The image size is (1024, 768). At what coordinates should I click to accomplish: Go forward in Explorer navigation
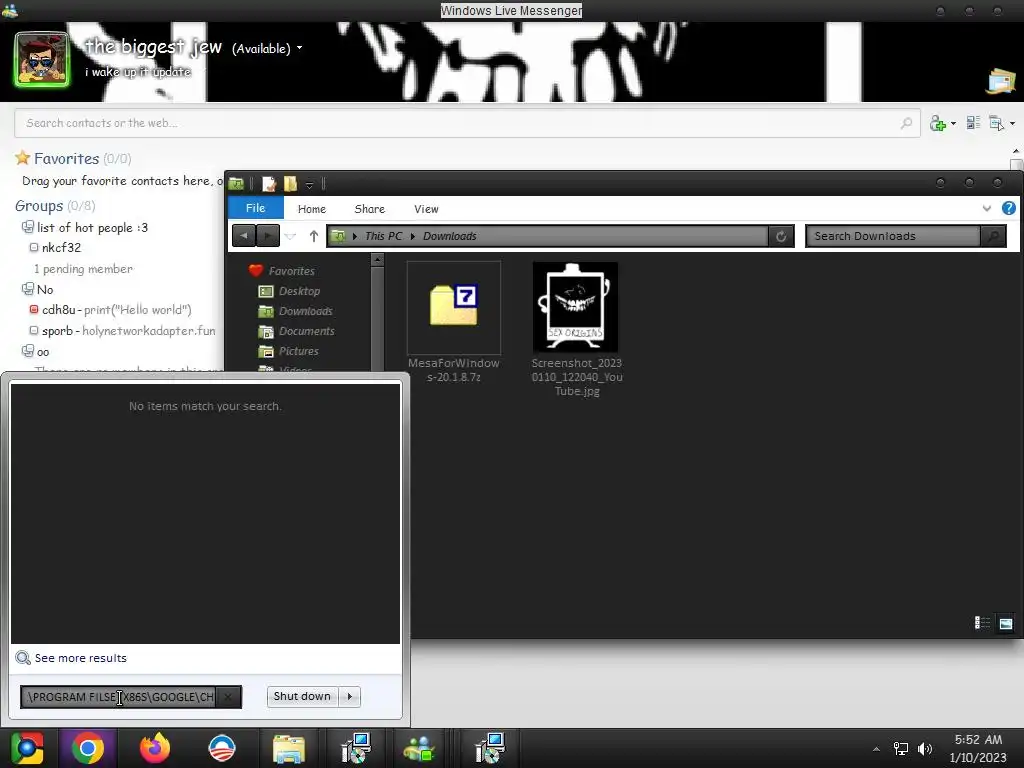[268, 236]
